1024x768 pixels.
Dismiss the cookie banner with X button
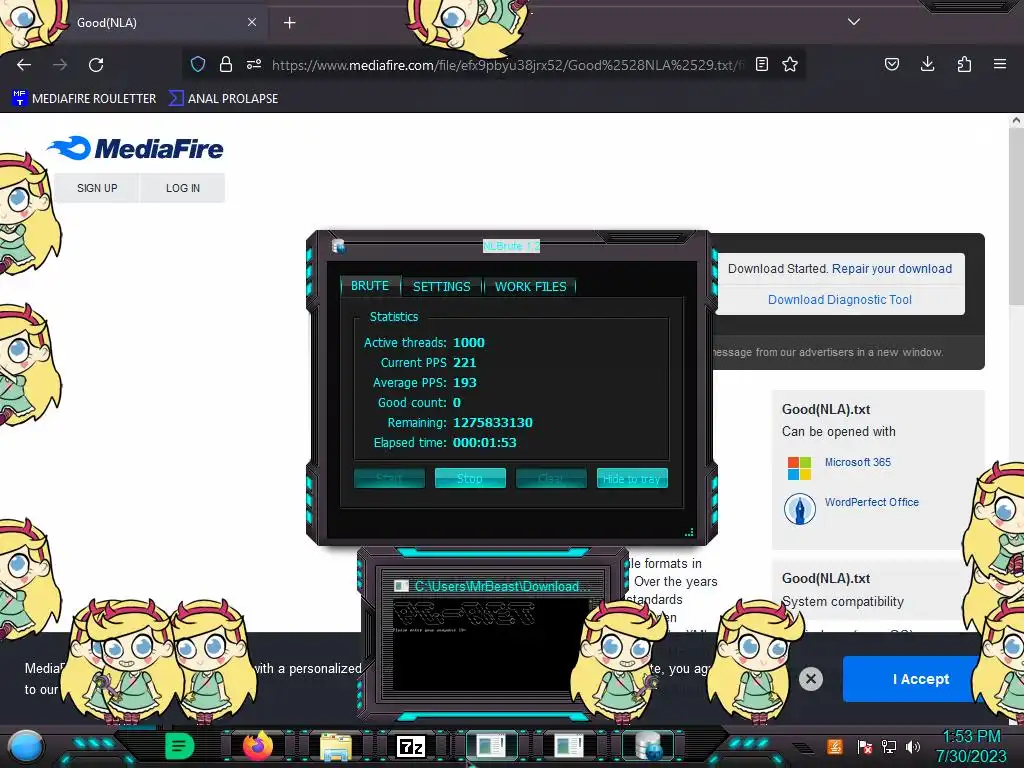[x=811, y=679]
